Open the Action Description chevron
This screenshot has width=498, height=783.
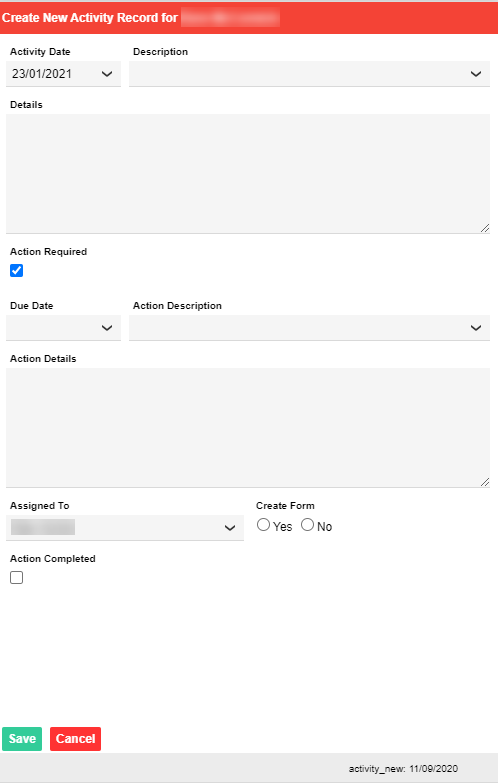coord(476,328)
